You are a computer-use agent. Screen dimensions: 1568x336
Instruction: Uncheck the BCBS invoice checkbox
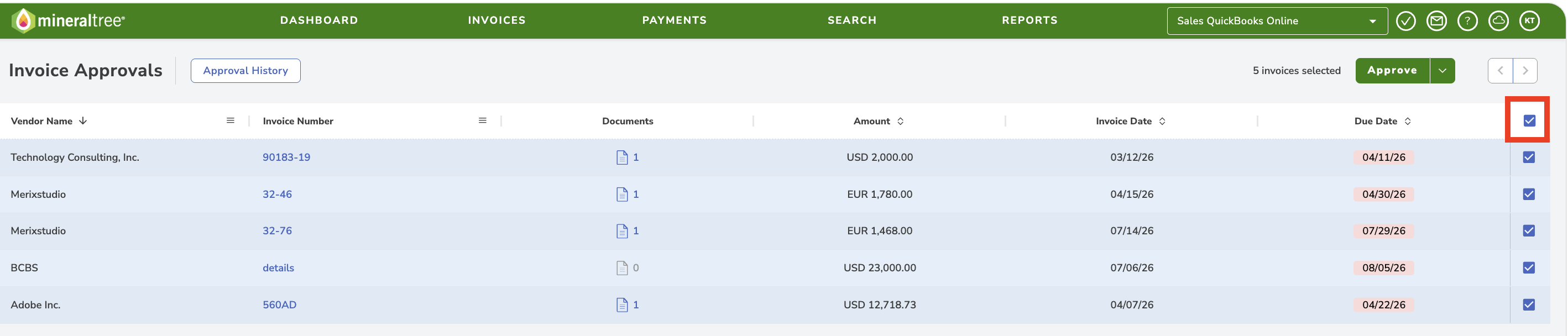1529,268
